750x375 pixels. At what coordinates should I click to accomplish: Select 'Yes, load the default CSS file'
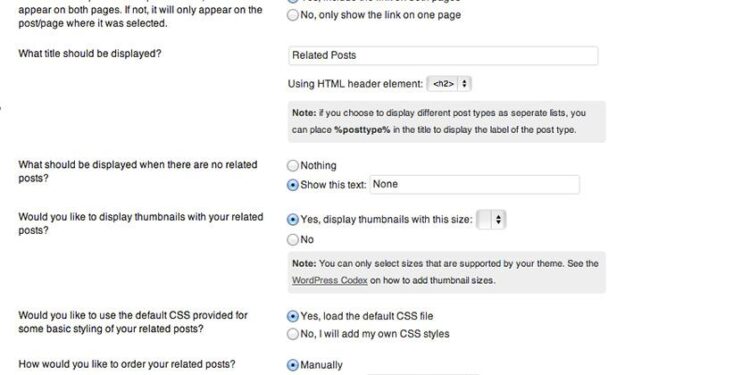(x=293, y=316)
